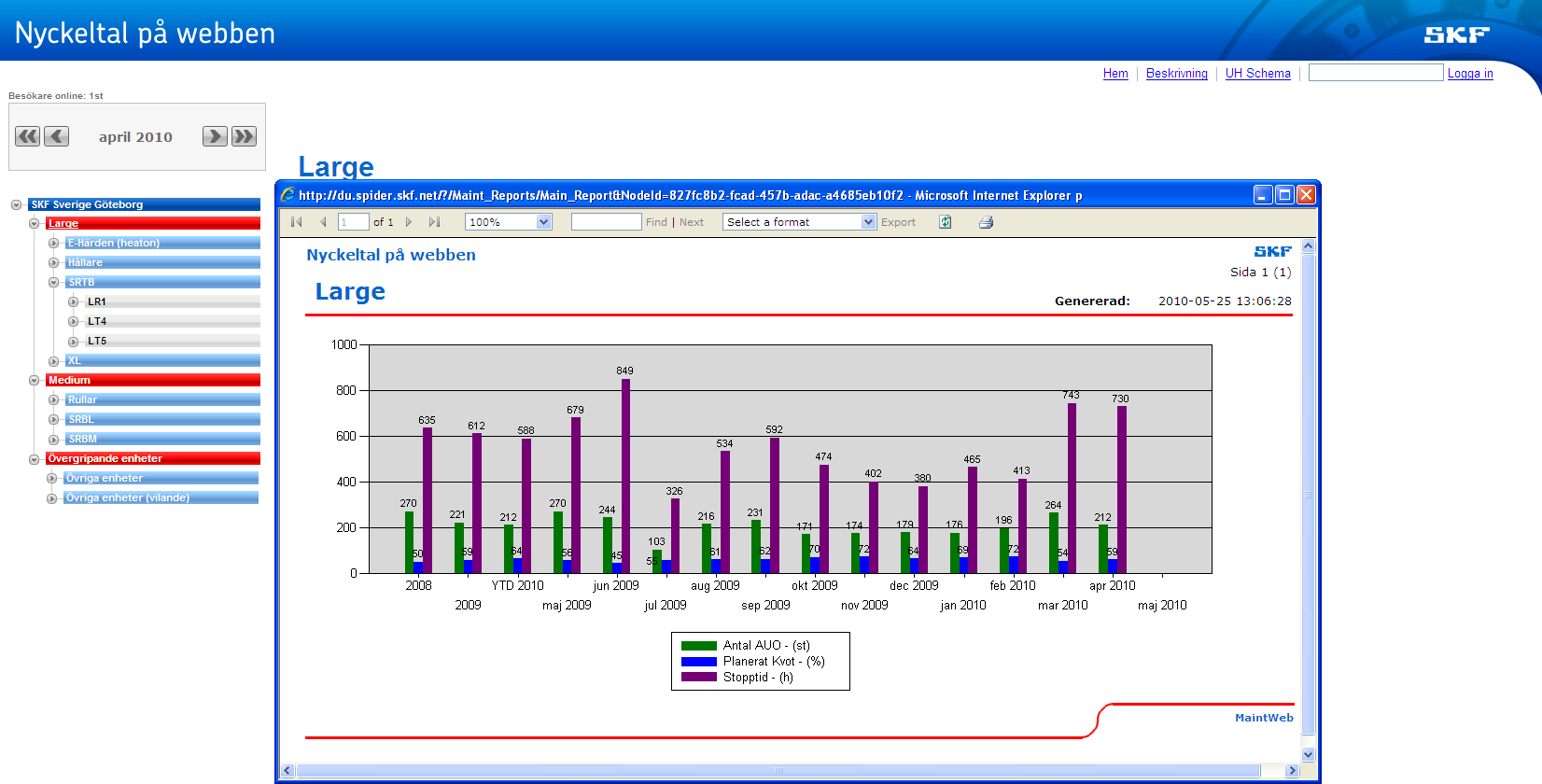Select the SRBL tree item
Image resolution: width=1542 pixels, height=784 pixels.
162,419
